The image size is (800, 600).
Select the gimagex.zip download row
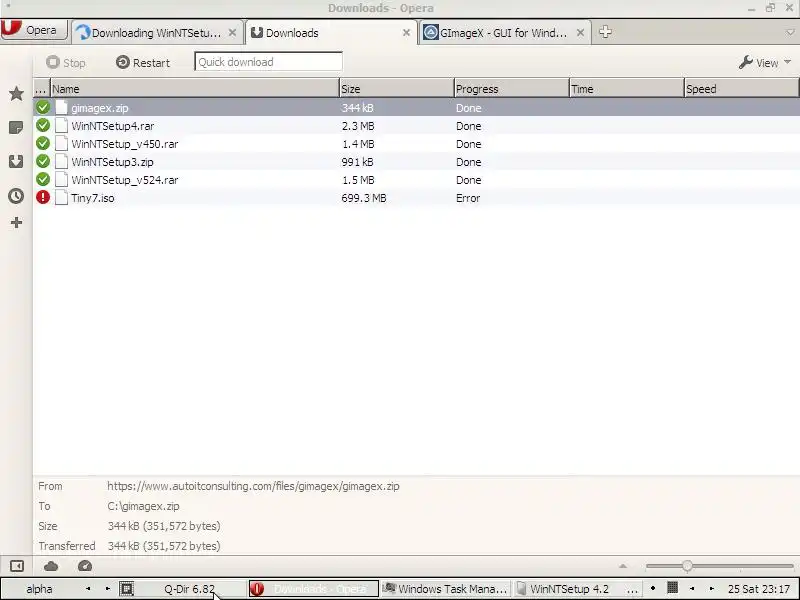click(x=416, y=108)
